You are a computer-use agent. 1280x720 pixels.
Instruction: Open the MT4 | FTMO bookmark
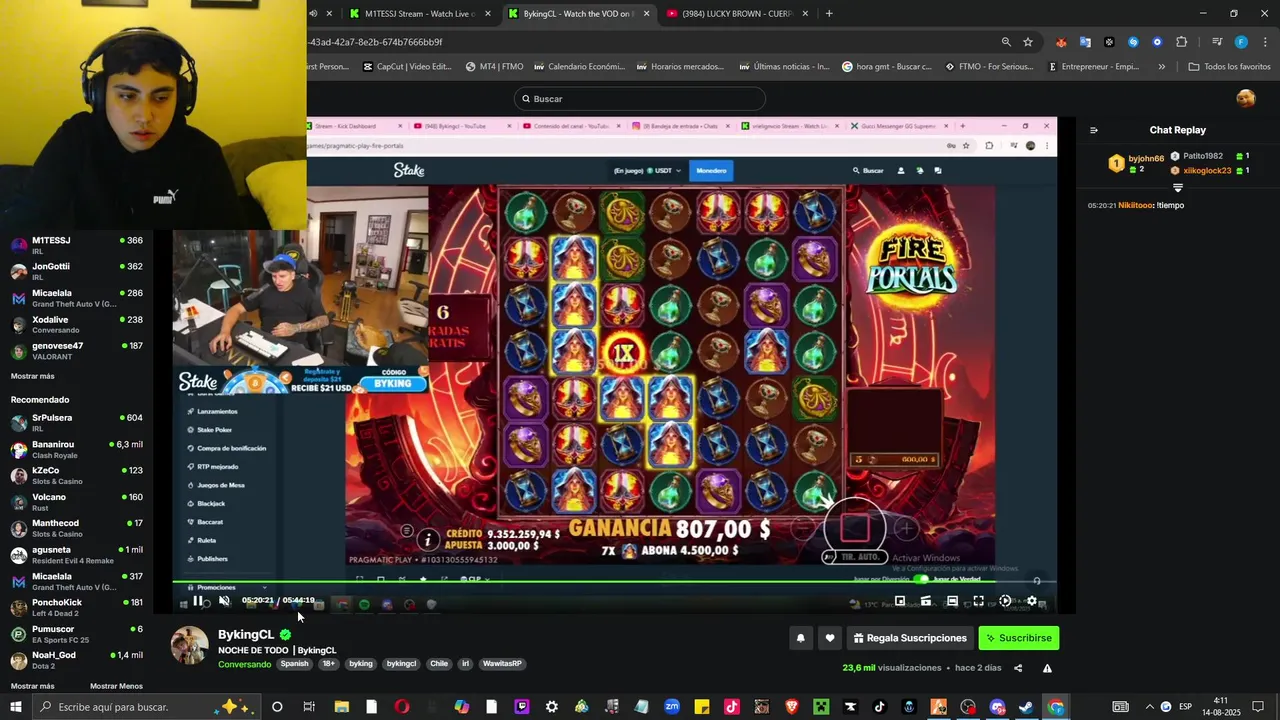(494, 67)
